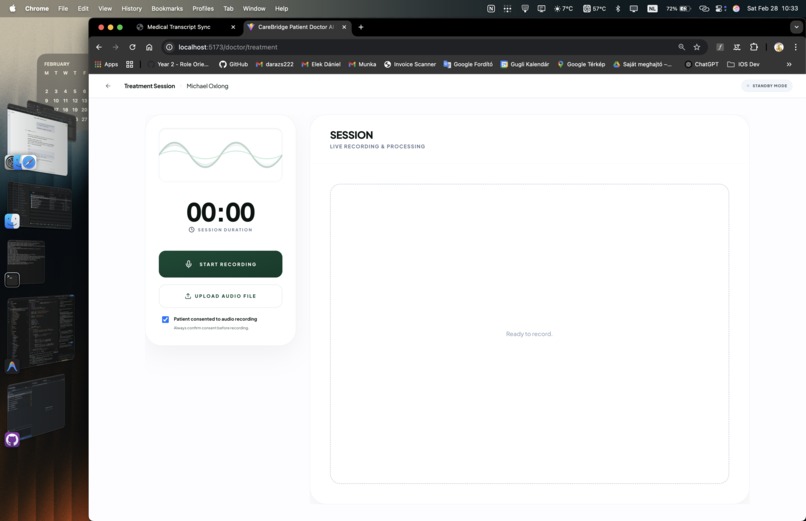The height and width of the screenshot is (521, 806).
Task: Open Year 2 - Role Orie... bookmark
Action: pyautogui.click(x=178, y=64)
